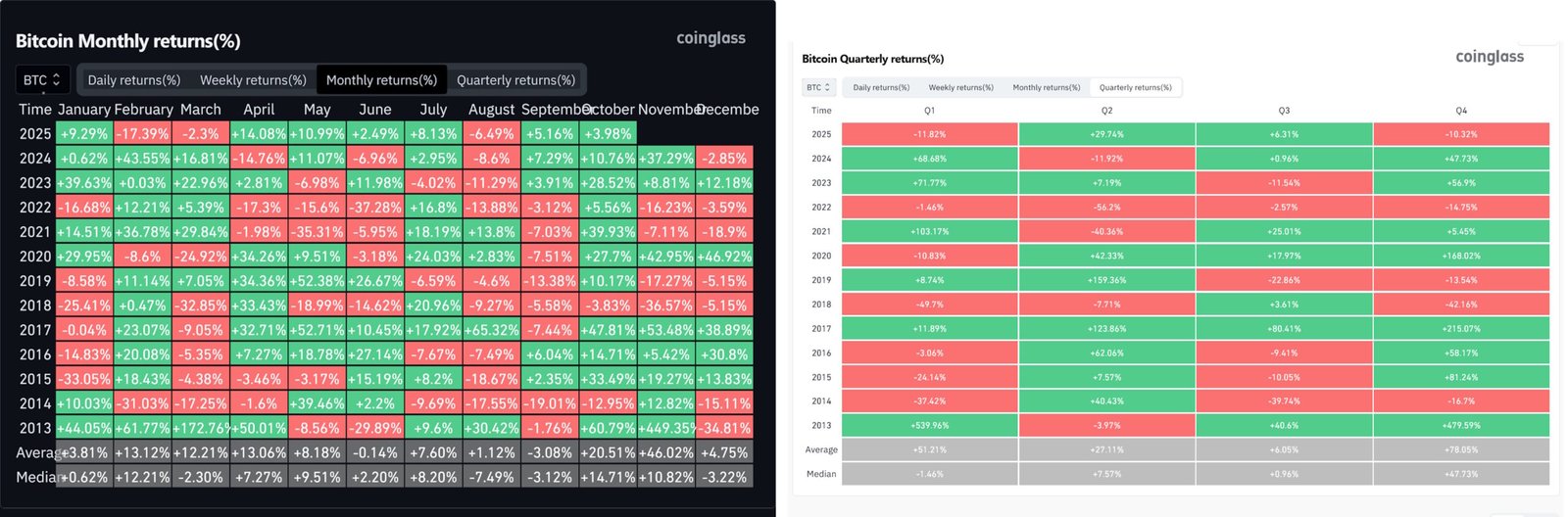Click the Time column header in the light panel
Image resolution: width=1568 pixels, height=517 pixels.
pos(821,111)
